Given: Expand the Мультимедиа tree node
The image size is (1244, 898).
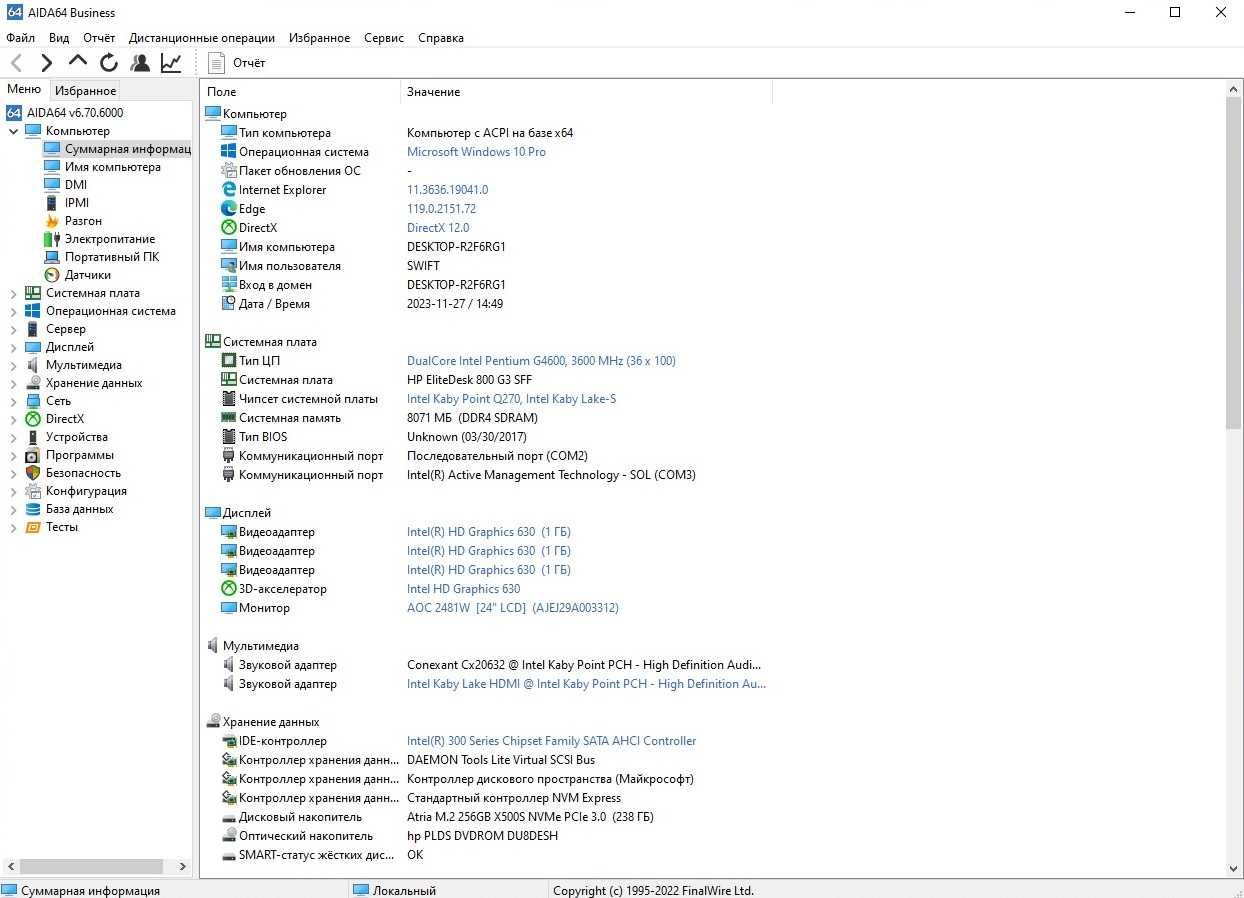Looking at the screenshot, I should (x=13, y=365).
